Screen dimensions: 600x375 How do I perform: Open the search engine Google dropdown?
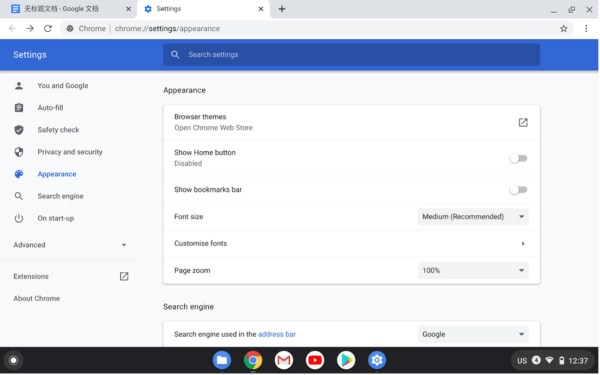pyautogui.click(x=473, y=334)
